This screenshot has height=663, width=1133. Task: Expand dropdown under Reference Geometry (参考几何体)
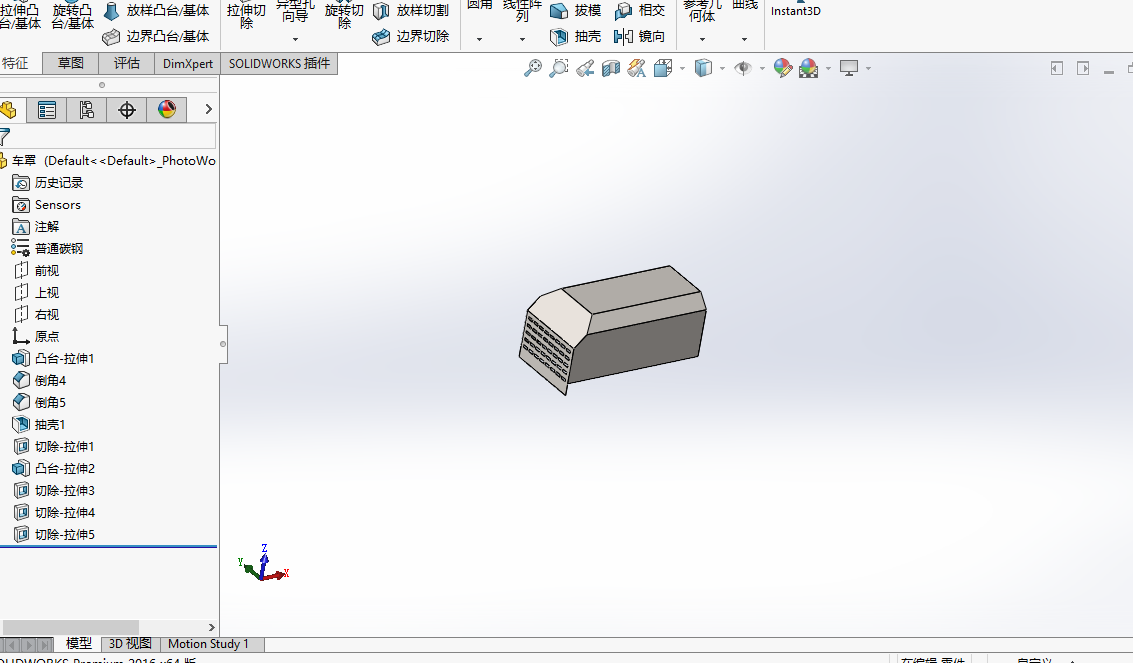click(702, 39)
